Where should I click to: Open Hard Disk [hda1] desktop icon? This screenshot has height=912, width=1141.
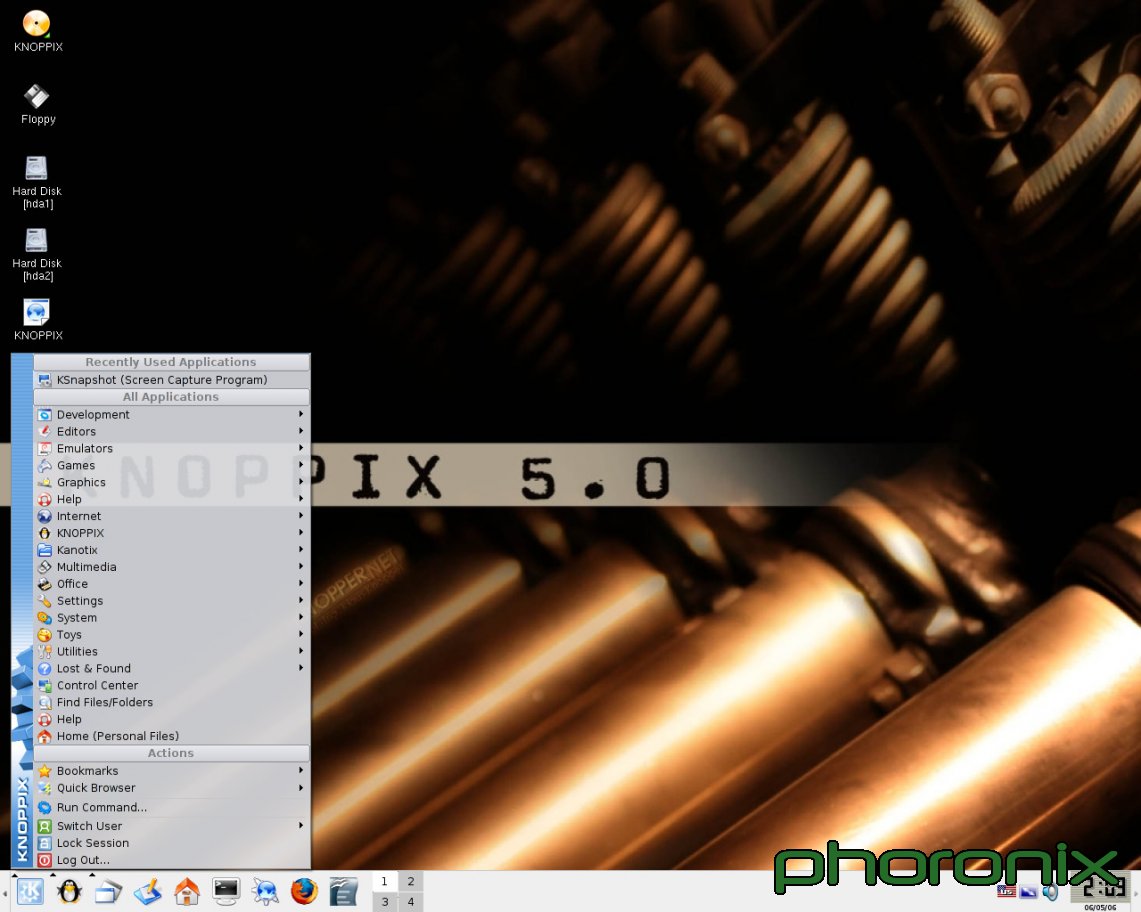tap(37, 169)
